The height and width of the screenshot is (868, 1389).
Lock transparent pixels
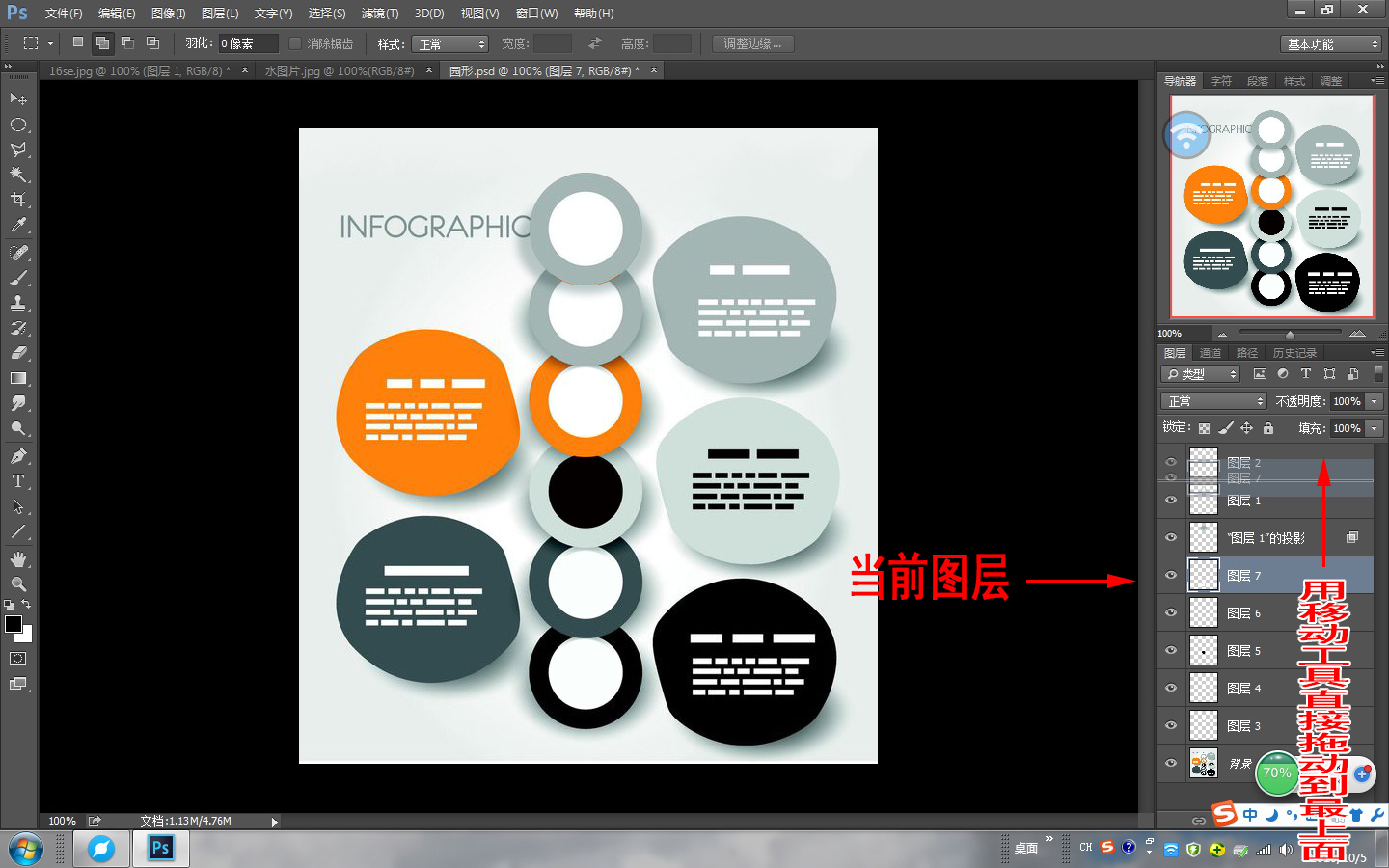(x=1204, y=428)
